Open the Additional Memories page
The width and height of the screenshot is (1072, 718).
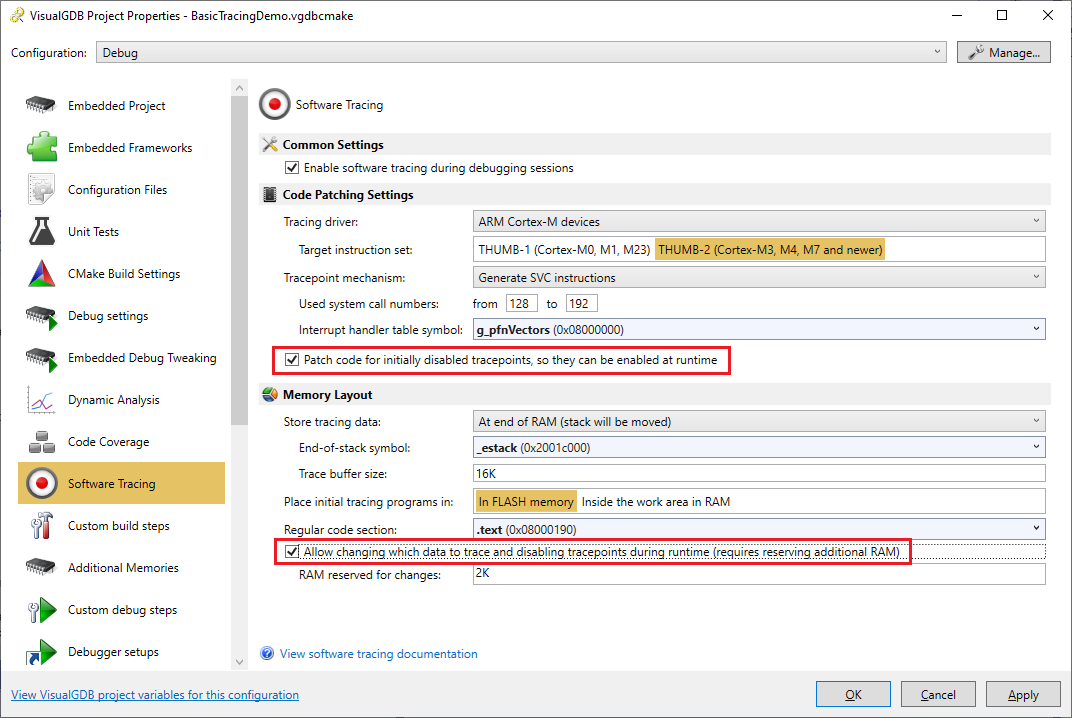pyautogui.click(x=122, y=568)
